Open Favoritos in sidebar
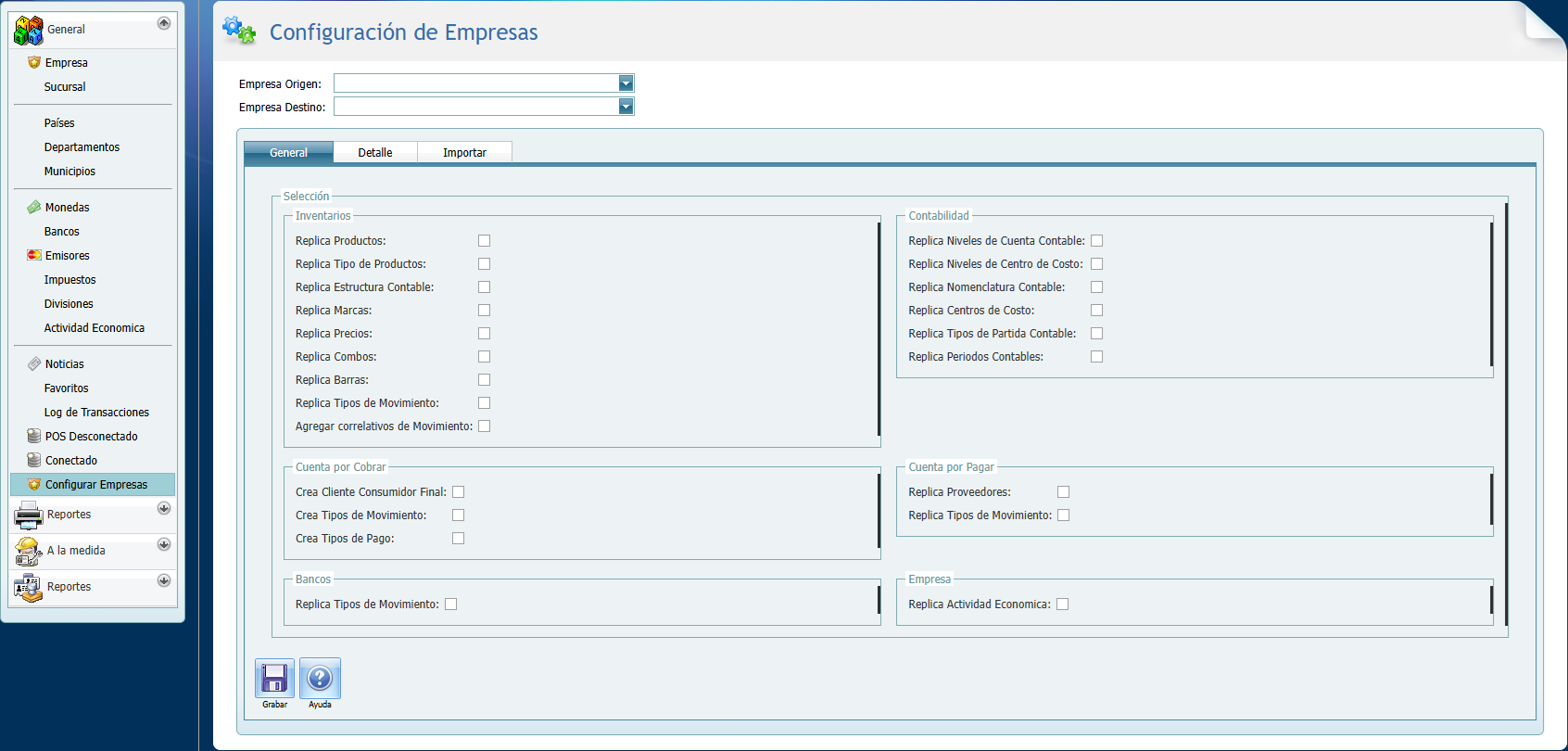Image resolution: width=1568 pixels, height=751 pixels. 67,388
